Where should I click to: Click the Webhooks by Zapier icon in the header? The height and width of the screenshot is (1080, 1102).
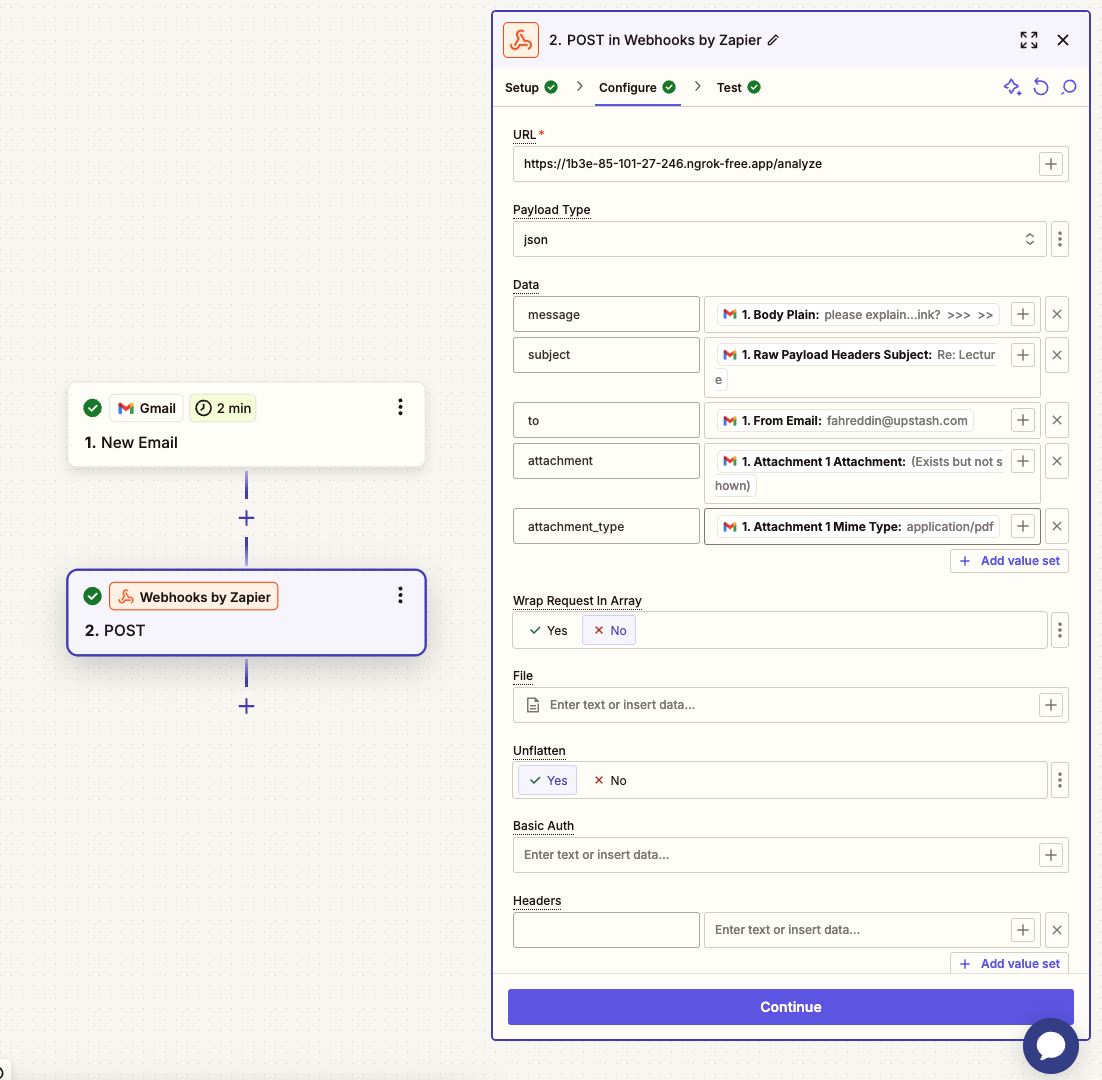point(520,40)
